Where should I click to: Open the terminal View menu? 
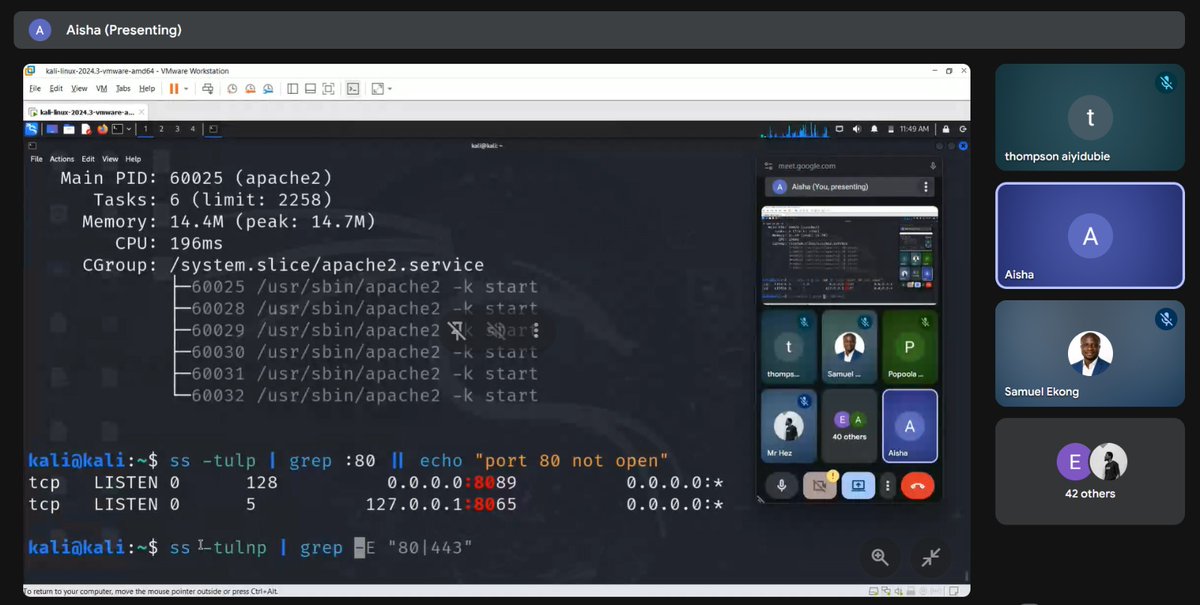tap(110, 159)
